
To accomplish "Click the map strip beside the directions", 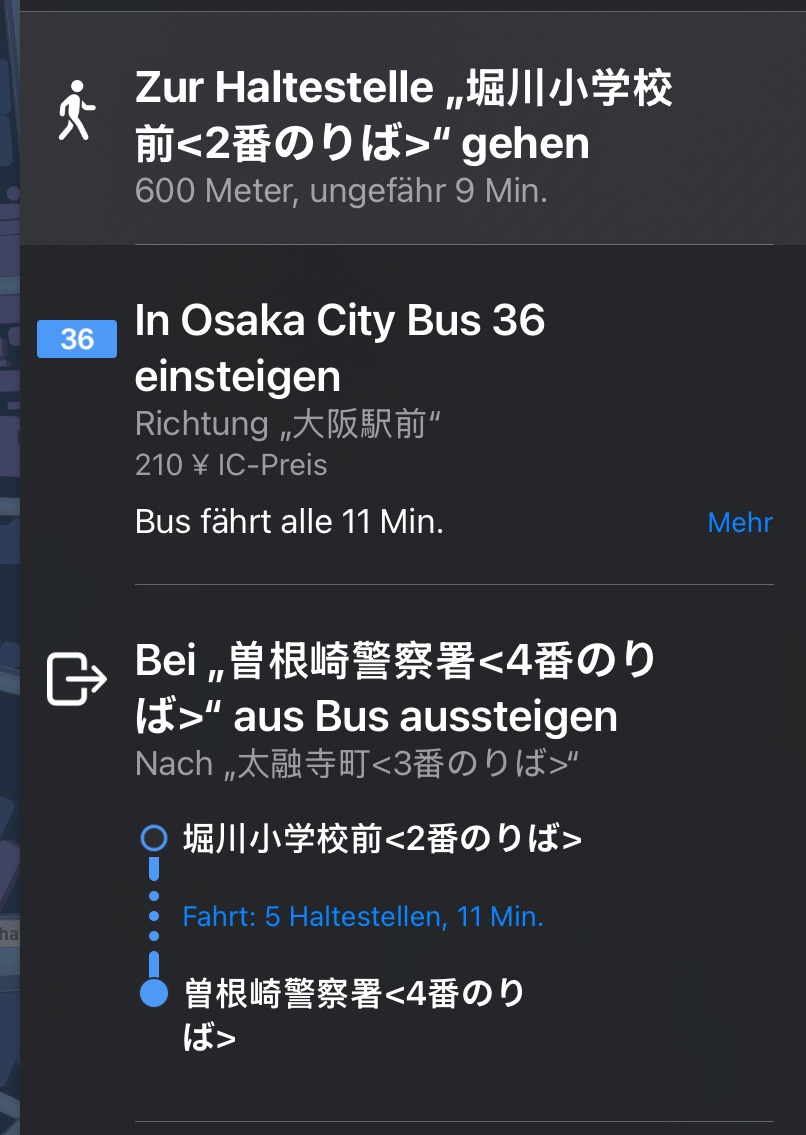I will pyautogui.click(x=9, y=600).
